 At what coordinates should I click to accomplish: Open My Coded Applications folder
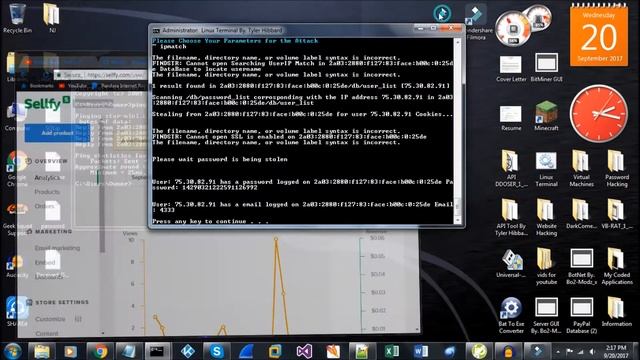click(617, 267)
